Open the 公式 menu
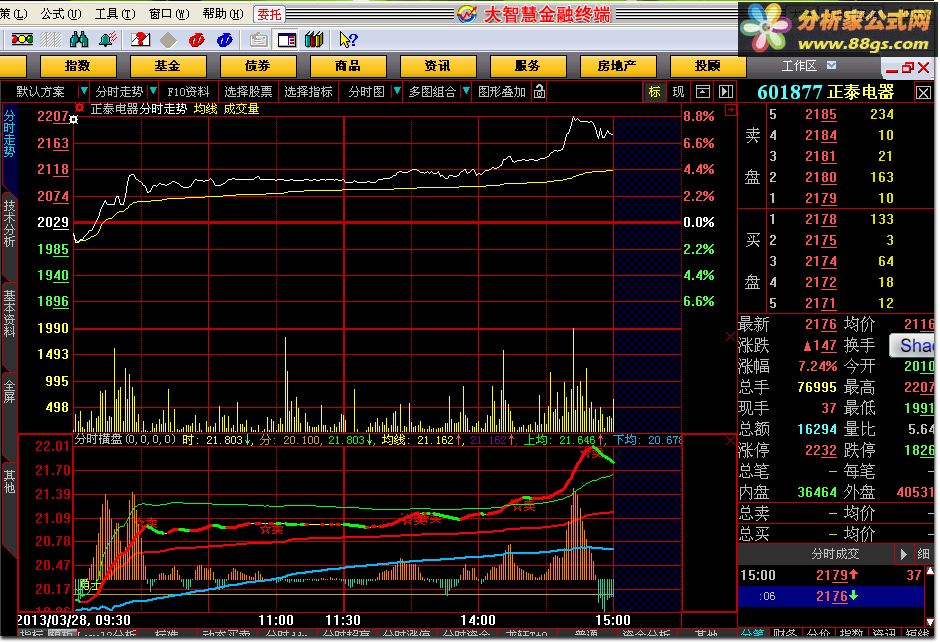This screenshot has width=940, height=643. 61,14
